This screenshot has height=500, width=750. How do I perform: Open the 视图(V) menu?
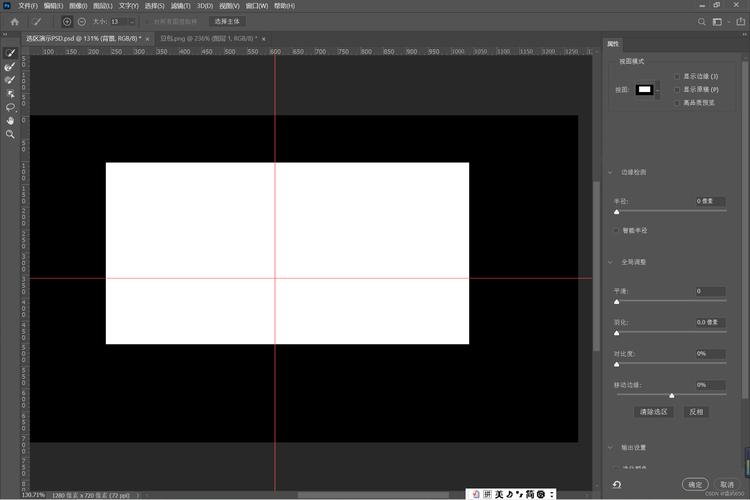click(x=229, y=6)
